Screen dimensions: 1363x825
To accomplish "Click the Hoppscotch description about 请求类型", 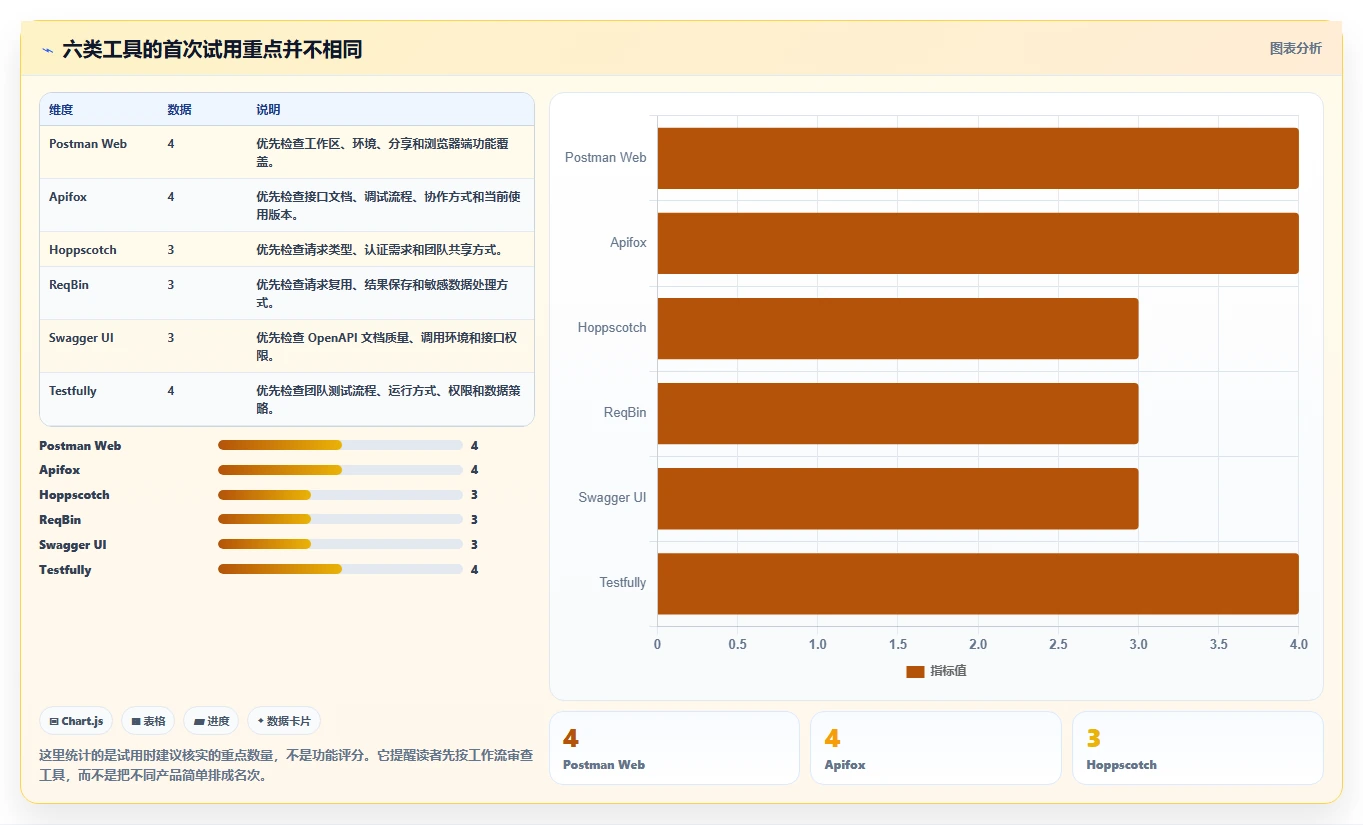I will (379, 250).
